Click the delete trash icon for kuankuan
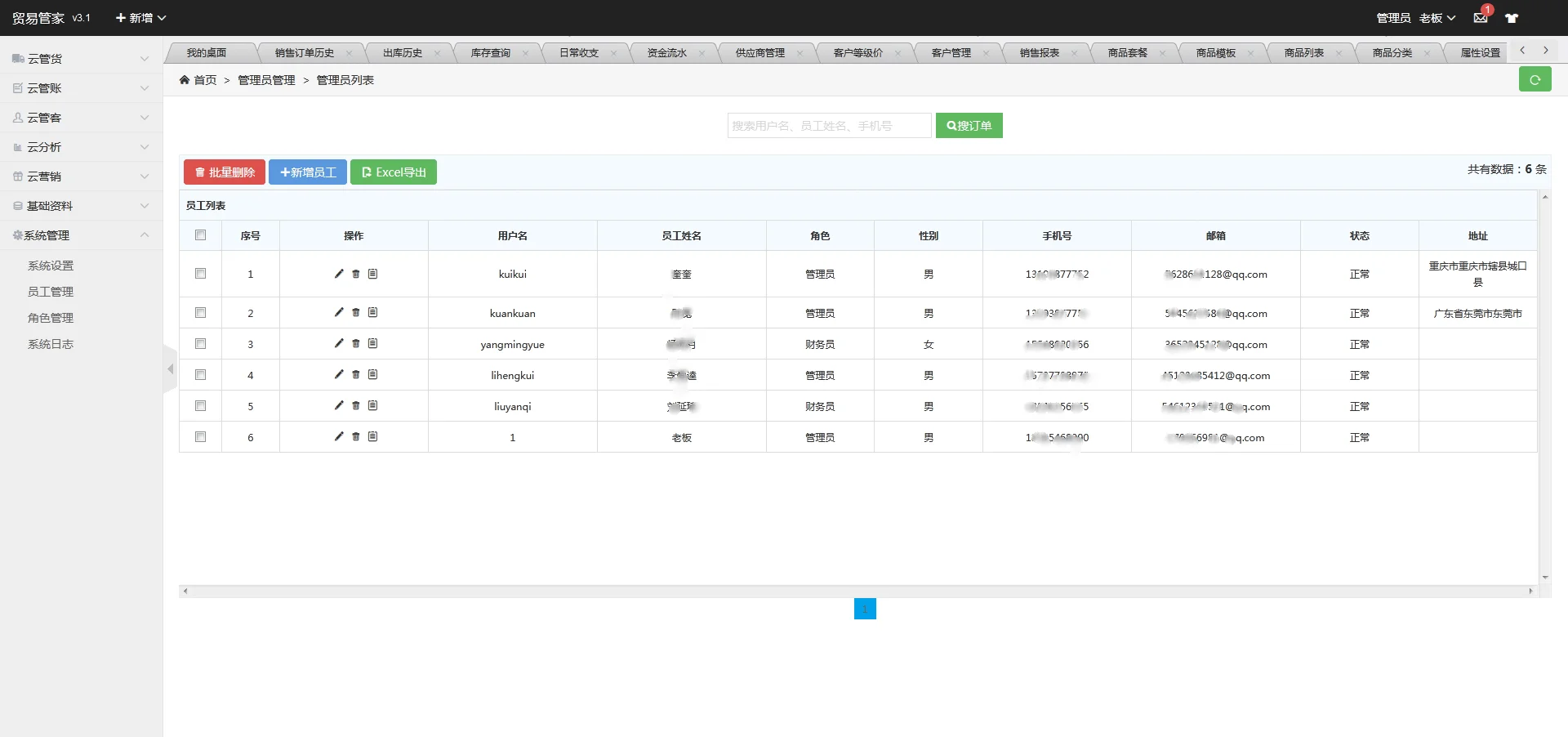 (356, 313)
